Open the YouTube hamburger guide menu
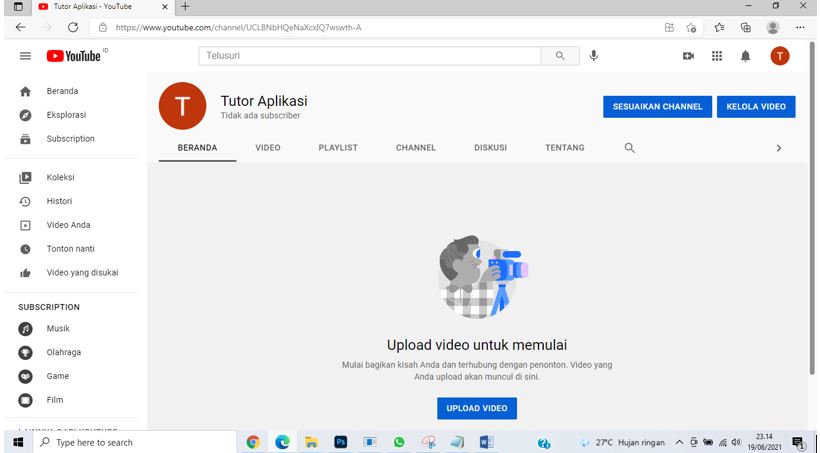 pos(25,56)
